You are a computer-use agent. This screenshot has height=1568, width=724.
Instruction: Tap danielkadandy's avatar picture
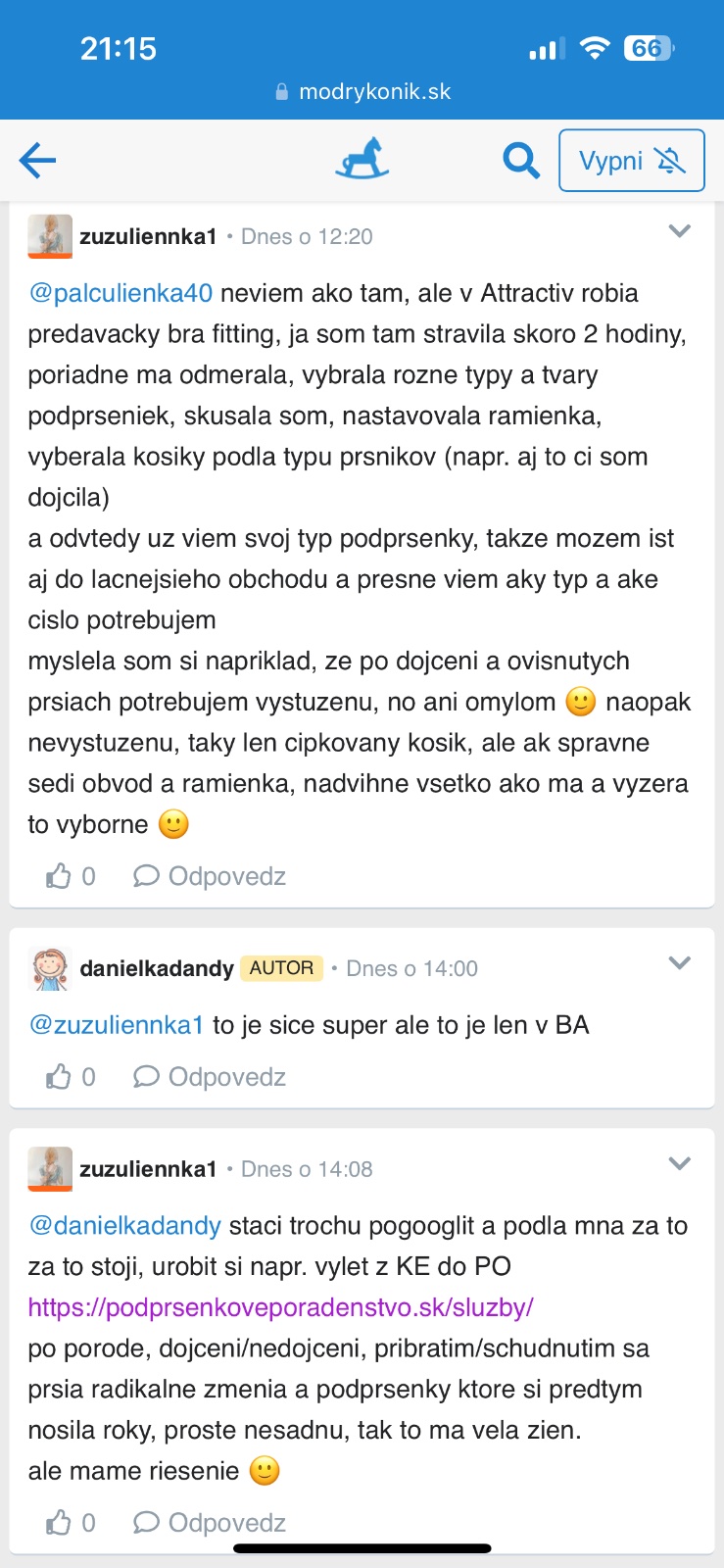pyautogui.click(x=50, y=969)
